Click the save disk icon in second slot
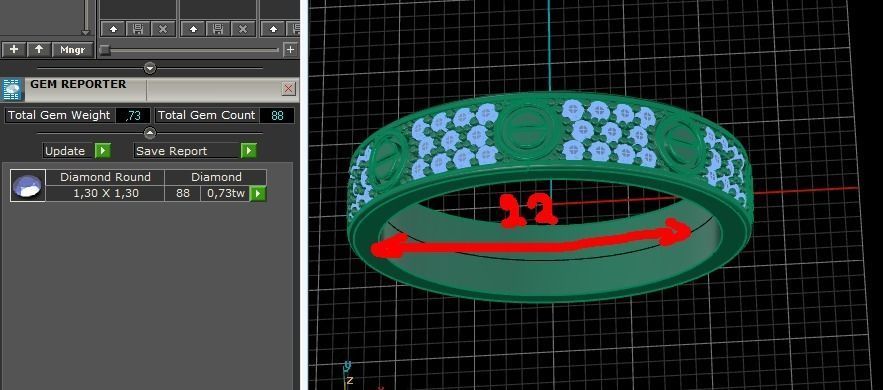This screenshot has height=390, width=883. pyautogui.click(x=218, y=29)
